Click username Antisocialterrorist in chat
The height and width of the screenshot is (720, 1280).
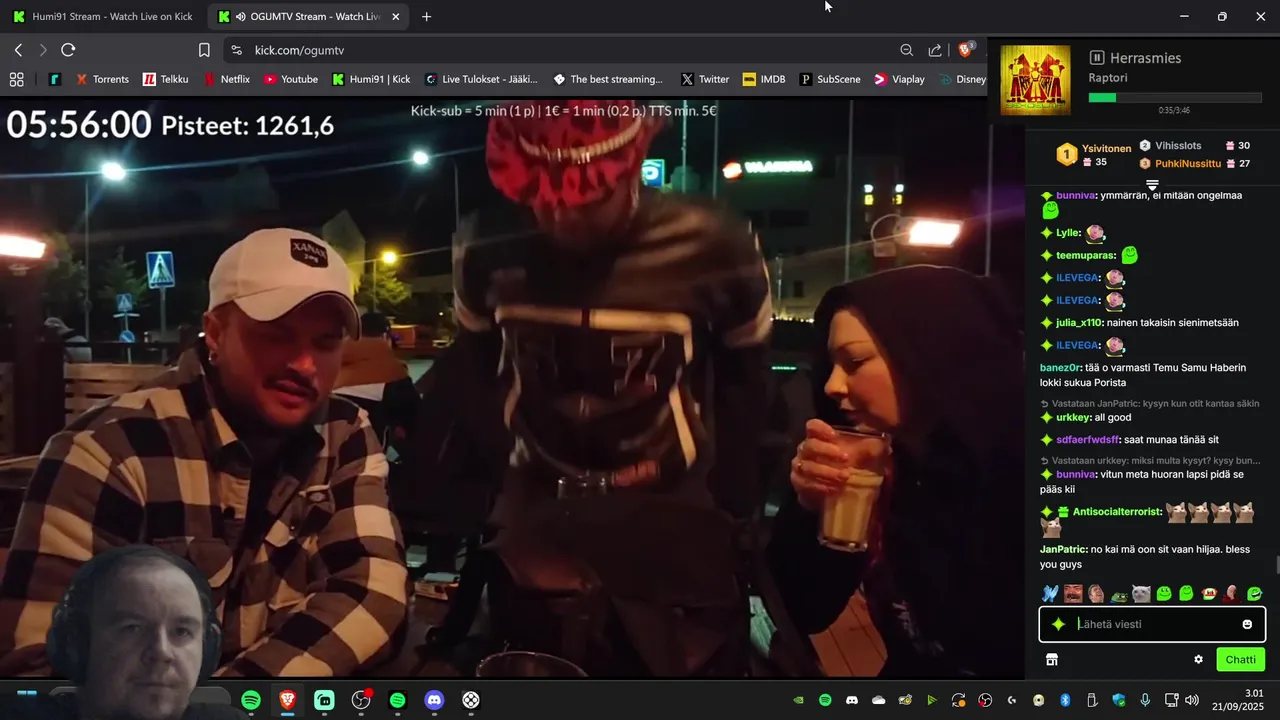[1117, 512]
